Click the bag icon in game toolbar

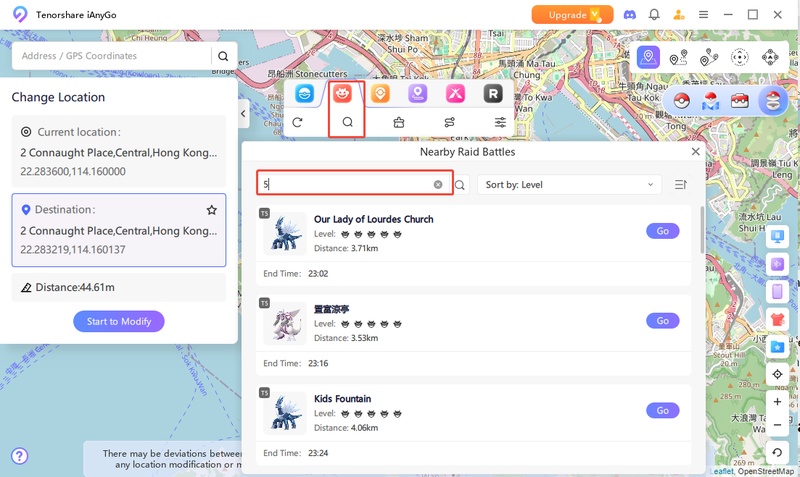click(x=399, y=122)
